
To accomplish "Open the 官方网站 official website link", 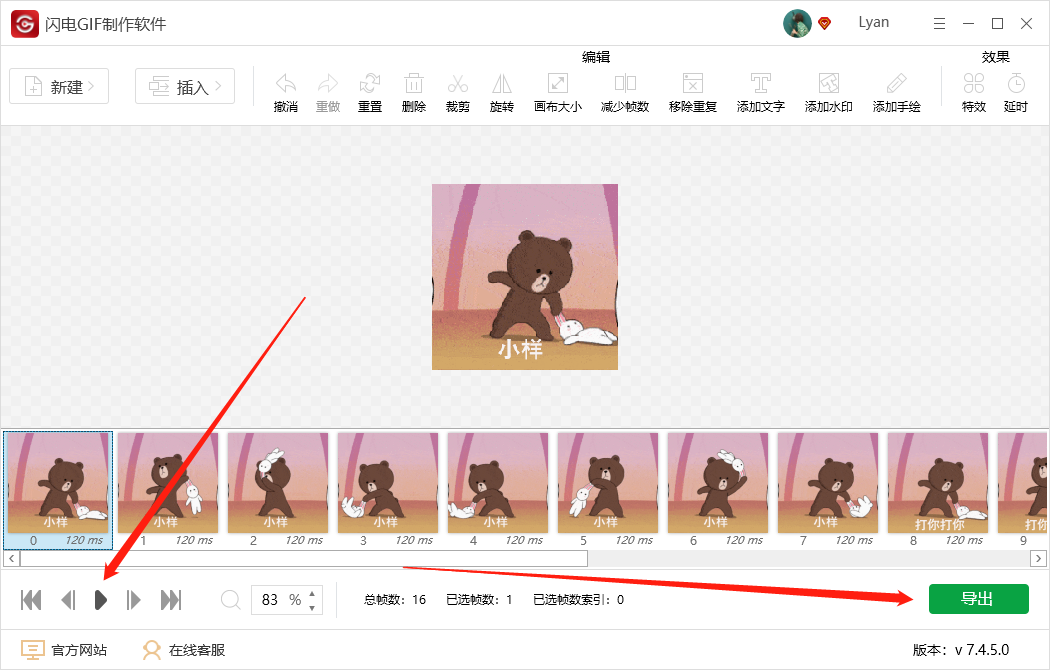I will point(64,650).
